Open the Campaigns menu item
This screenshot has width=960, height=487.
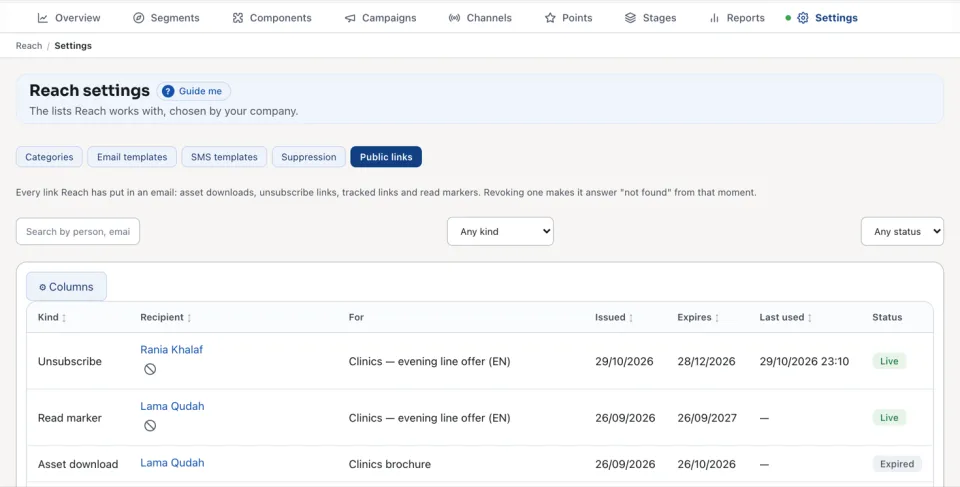[380, 18]
